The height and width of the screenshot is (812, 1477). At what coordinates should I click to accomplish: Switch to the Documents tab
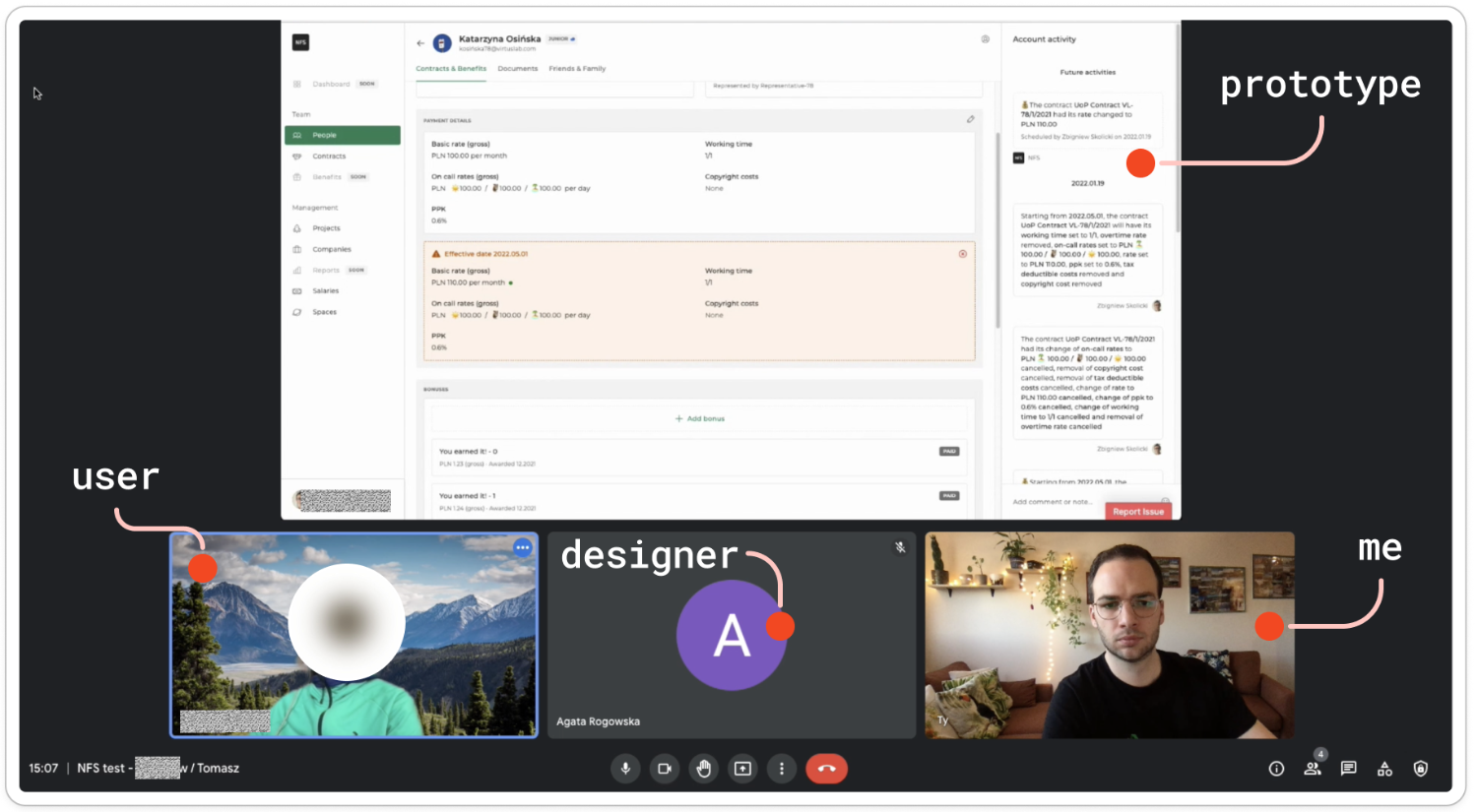(x=517, y=69)
